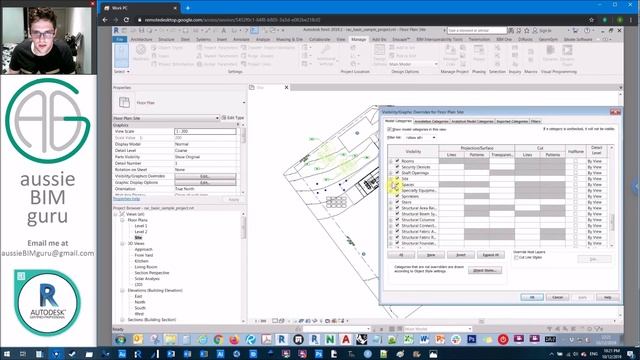
Task: Open the Architecture ribbon tab
Action: [142, 39]
